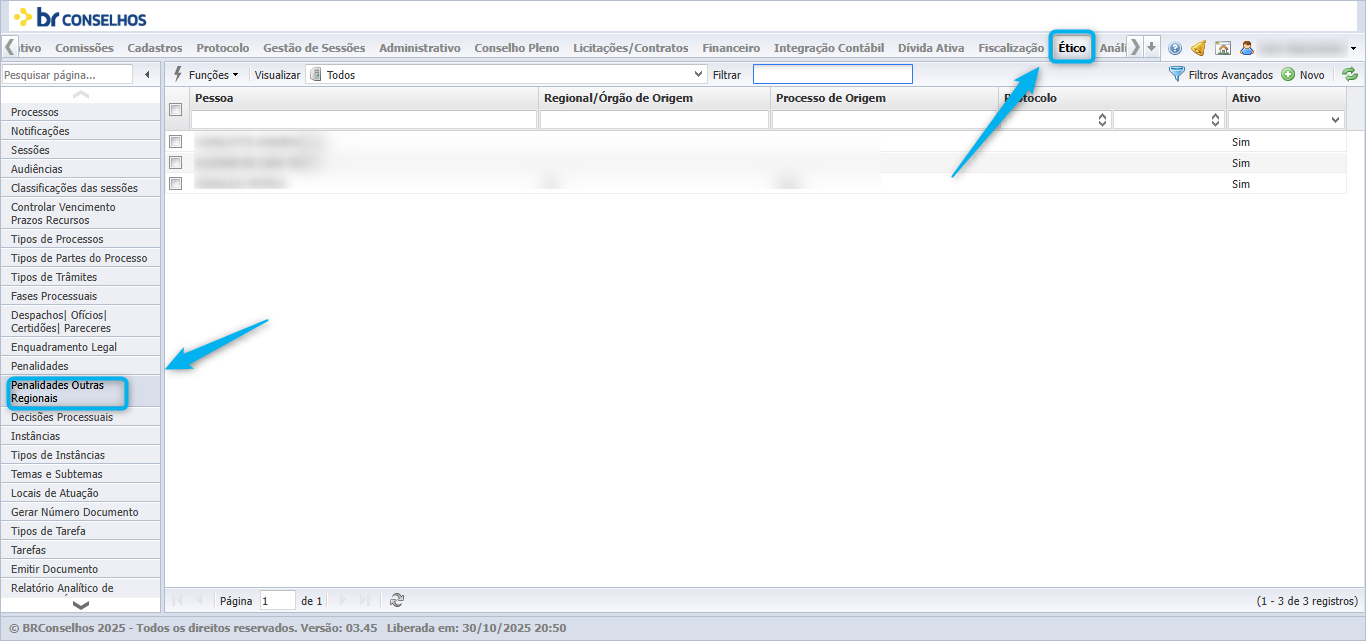Viewport: 1366px width, 641px height.
Task: Tick the select-all checkbox in the grid header
Action: coord(176,109)
